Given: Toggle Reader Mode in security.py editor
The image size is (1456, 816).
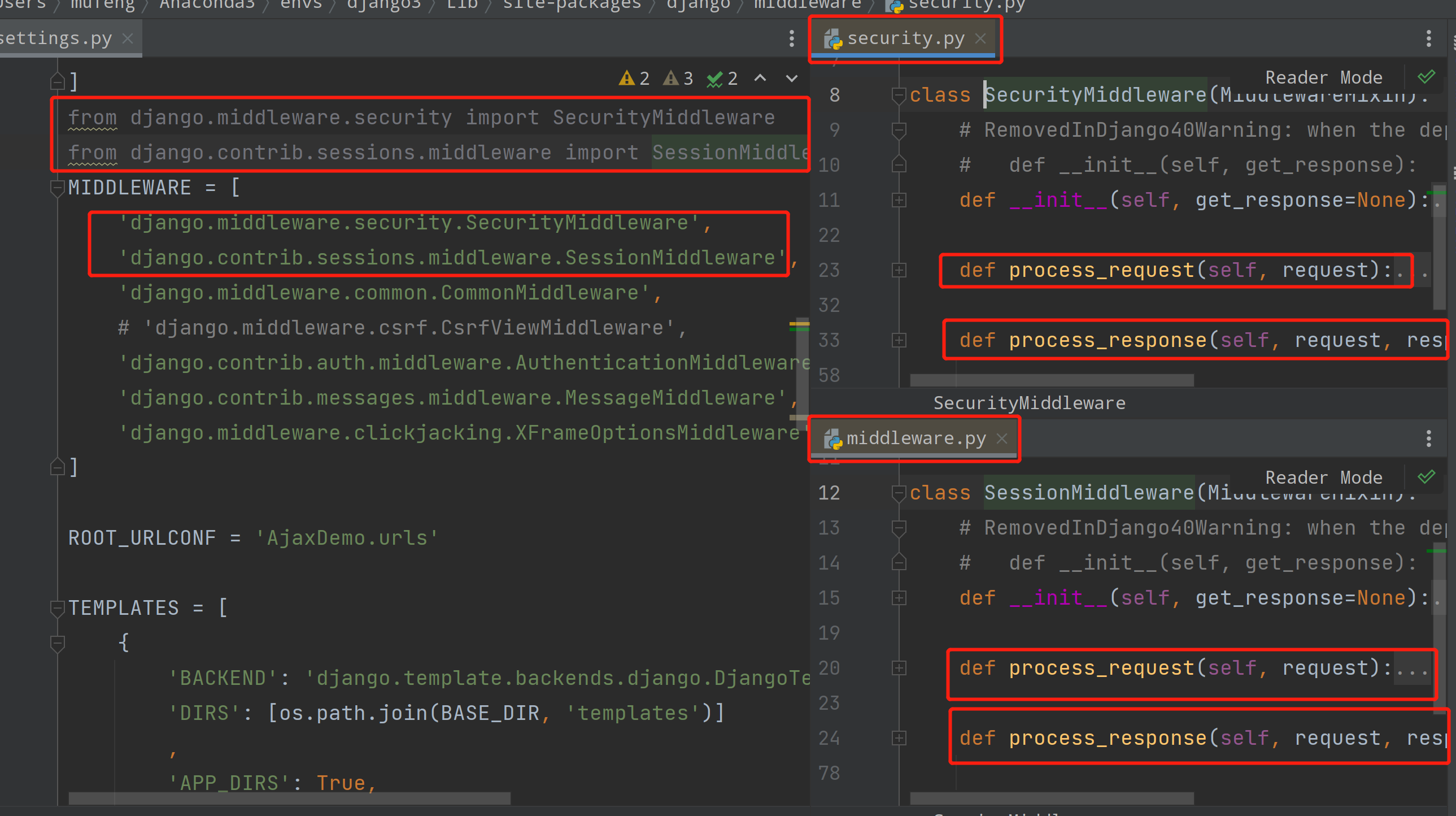Looking at the screenshot, I should [1323, 77].
